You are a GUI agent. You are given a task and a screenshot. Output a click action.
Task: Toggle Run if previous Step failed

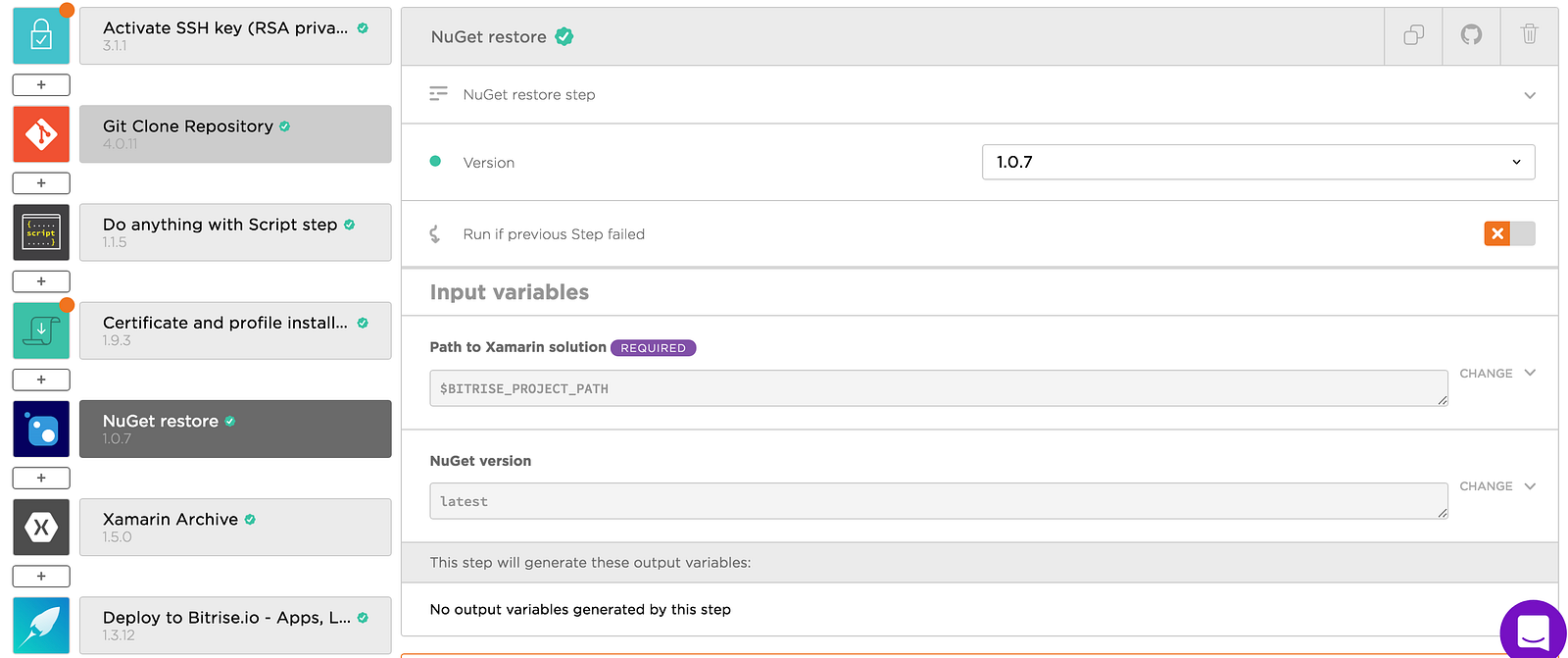[x=1509, y=233]
